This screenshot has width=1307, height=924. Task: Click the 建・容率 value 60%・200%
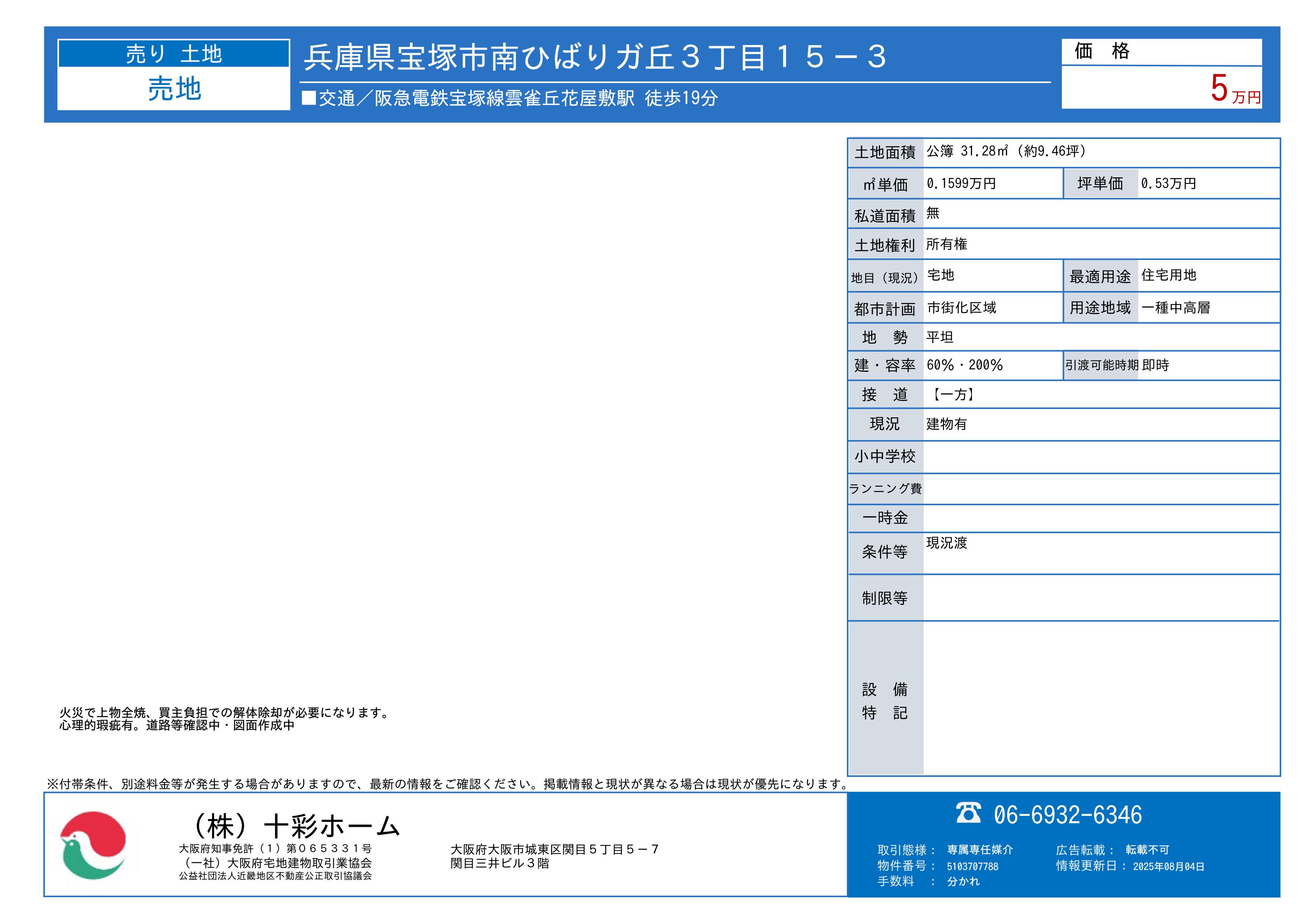964,366
